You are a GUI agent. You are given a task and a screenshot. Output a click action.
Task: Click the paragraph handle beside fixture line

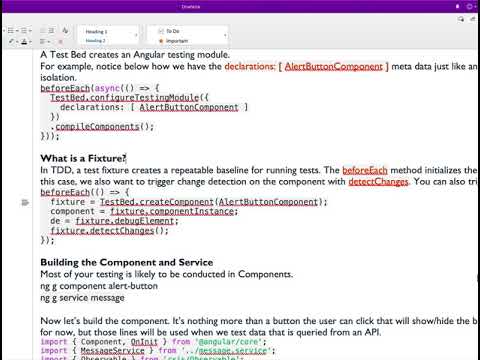point(25,202)
